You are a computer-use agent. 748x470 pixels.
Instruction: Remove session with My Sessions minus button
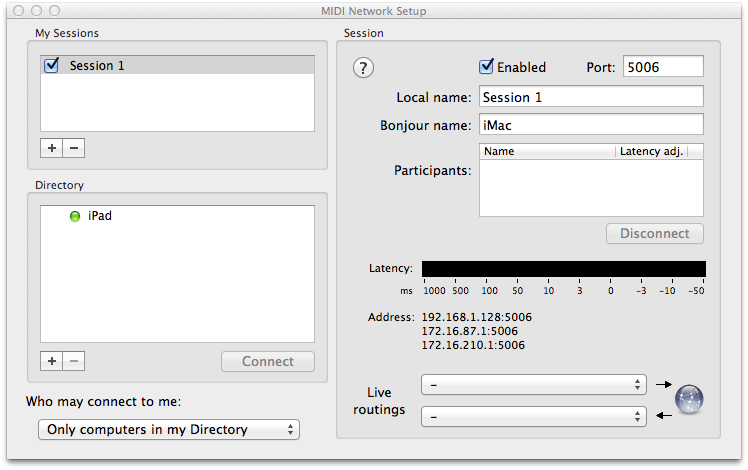(x=74, y=148)
